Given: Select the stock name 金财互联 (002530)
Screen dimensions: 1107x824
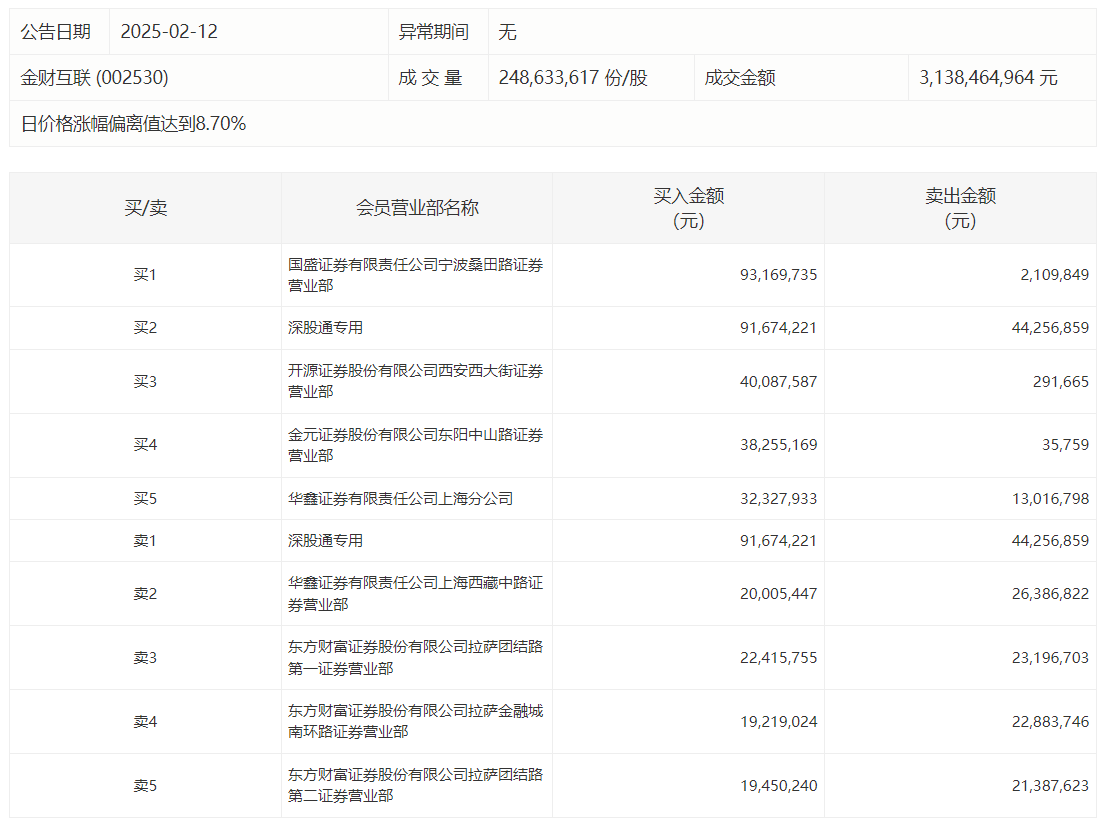Looking at the screenshot, I should coord(95,78).
